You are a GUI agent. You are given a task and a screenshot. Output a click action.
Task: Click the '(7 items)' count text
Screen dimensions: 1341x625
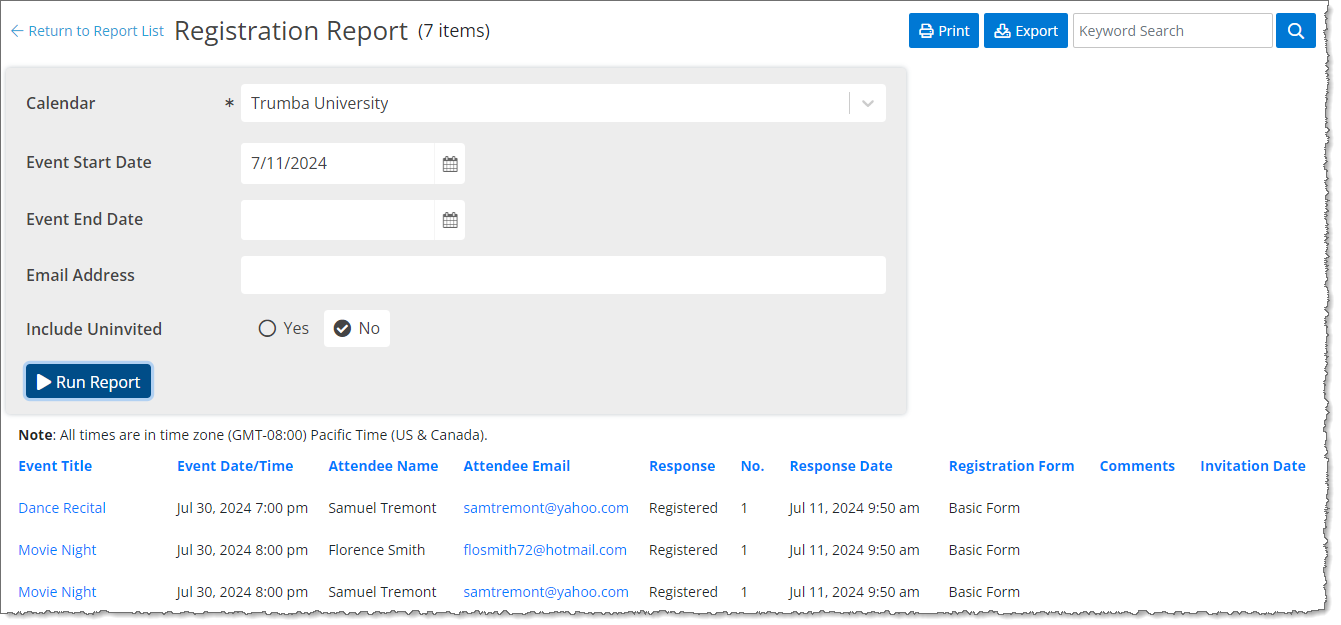click(x=454, y=31)
